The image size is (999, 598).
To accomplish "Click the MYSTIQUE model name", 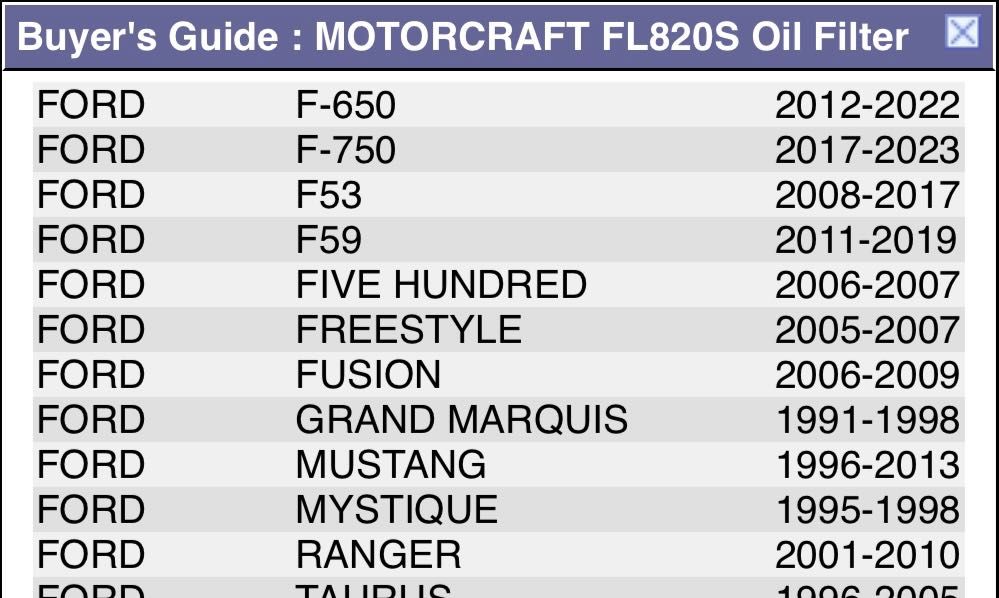I will click(x=397, y=510).
